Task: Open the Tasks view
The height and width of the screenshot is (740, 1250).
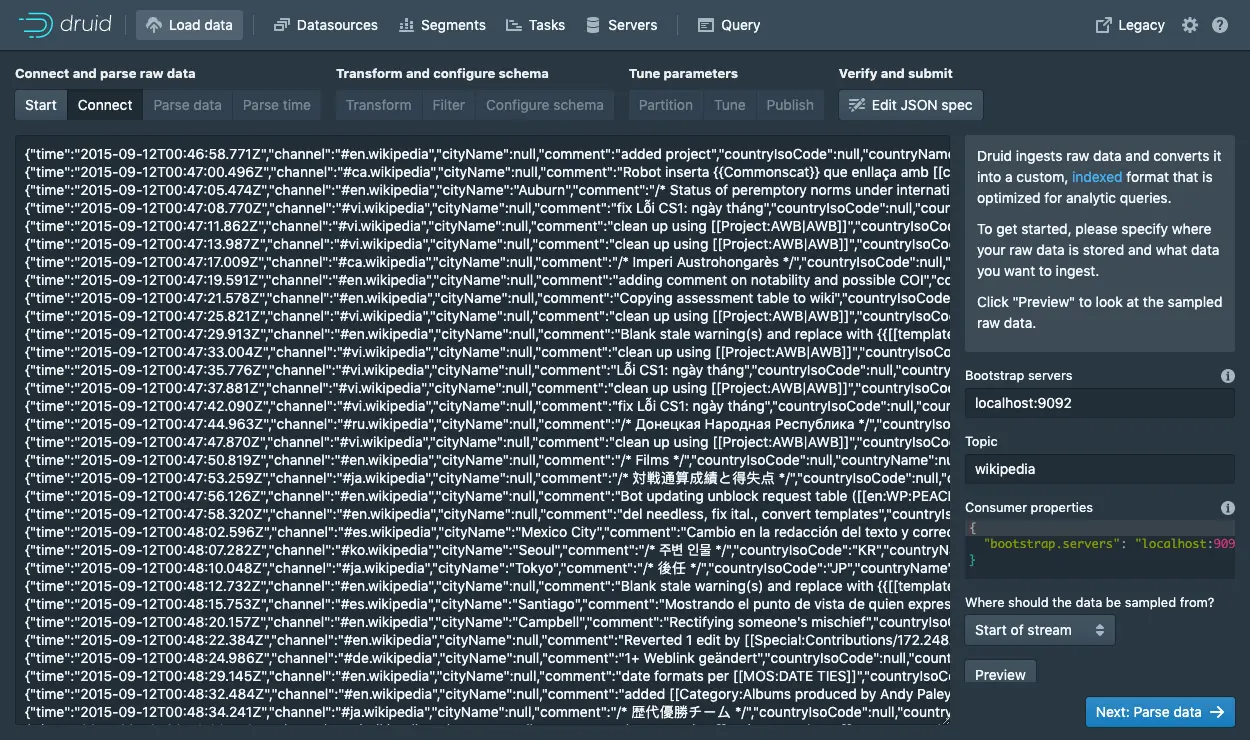Action: (535, 25)
